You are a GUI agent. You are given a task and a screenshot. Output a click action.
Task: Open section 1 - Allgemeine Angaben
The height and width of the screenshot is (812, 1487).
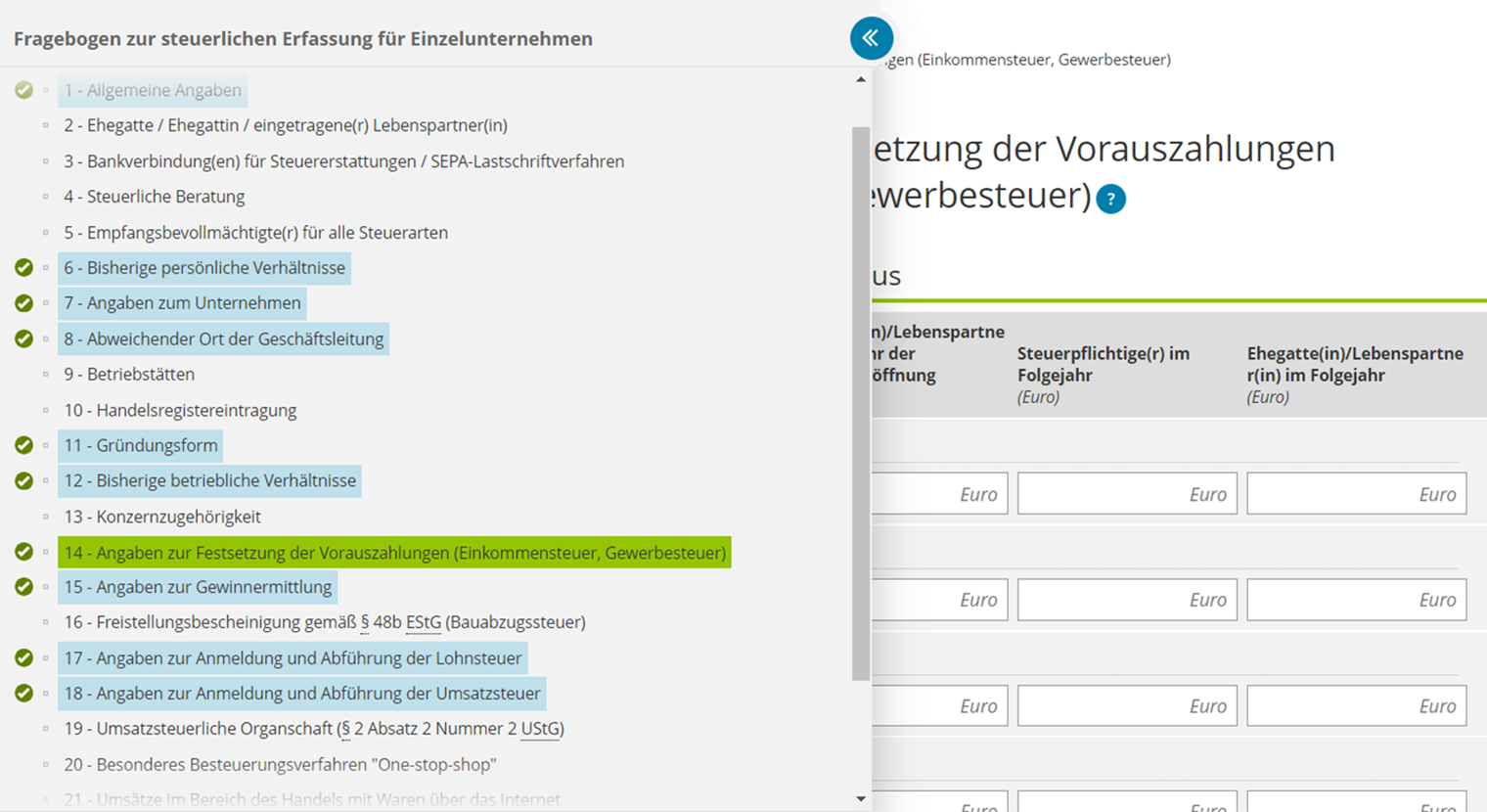pyautogui.click(x=153, y=90)
